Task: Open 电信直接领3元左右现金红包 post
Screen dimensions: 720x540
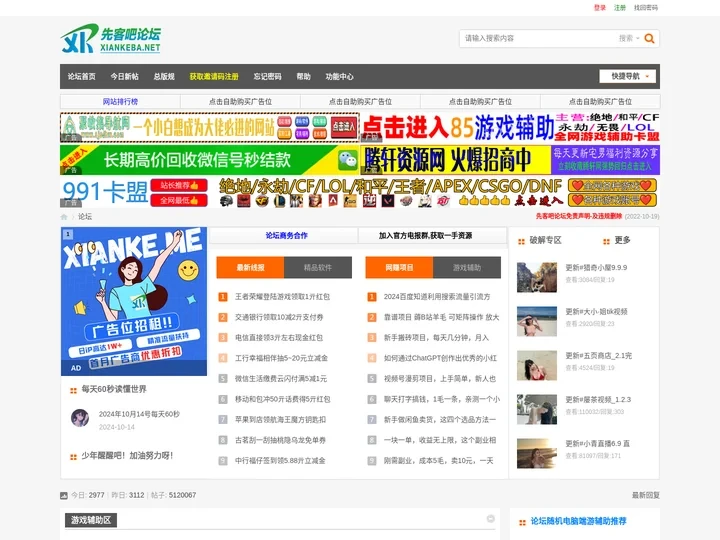Action: click(279, 338)
